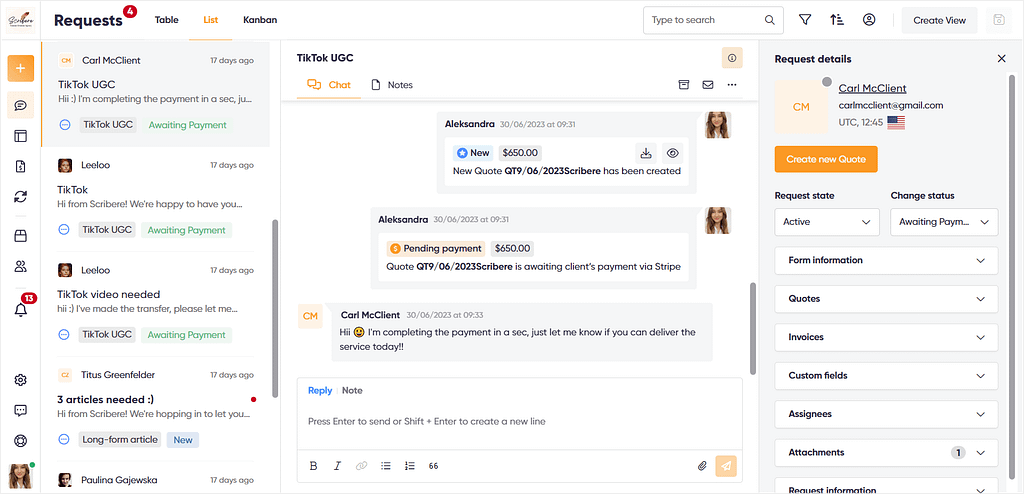Expand the Invoices section

[886, 337]
